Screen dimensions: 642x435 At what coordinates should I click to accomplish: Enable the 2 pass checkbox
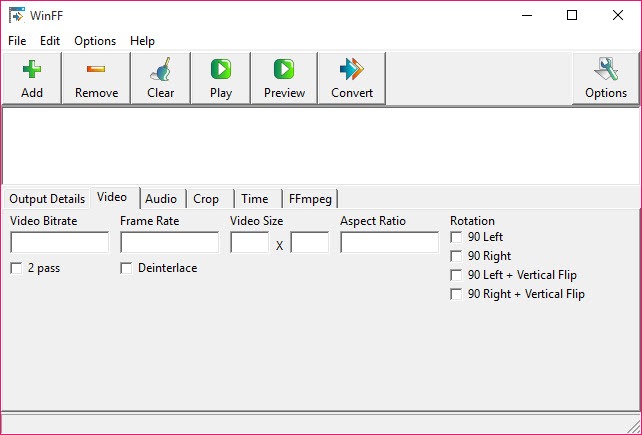(x=16, y=268)
